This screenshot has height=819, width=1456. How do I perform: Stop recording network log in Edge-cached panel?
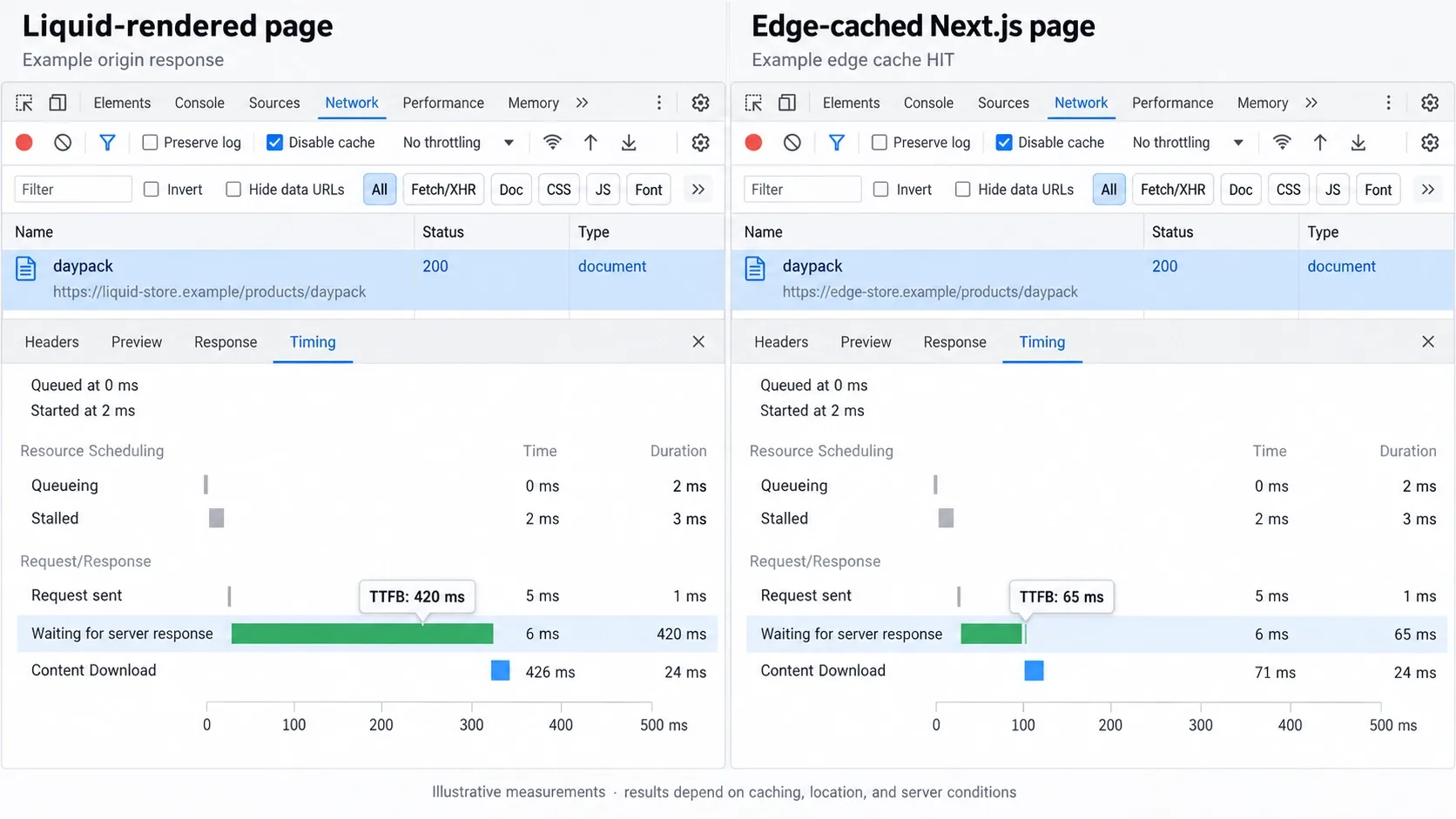pyautogui.click(x=754, y=142)
